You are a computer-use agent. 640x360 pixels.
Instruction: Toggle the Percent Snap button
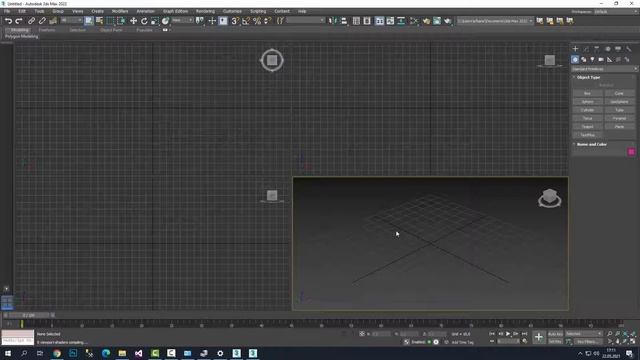tap(257, 21)
